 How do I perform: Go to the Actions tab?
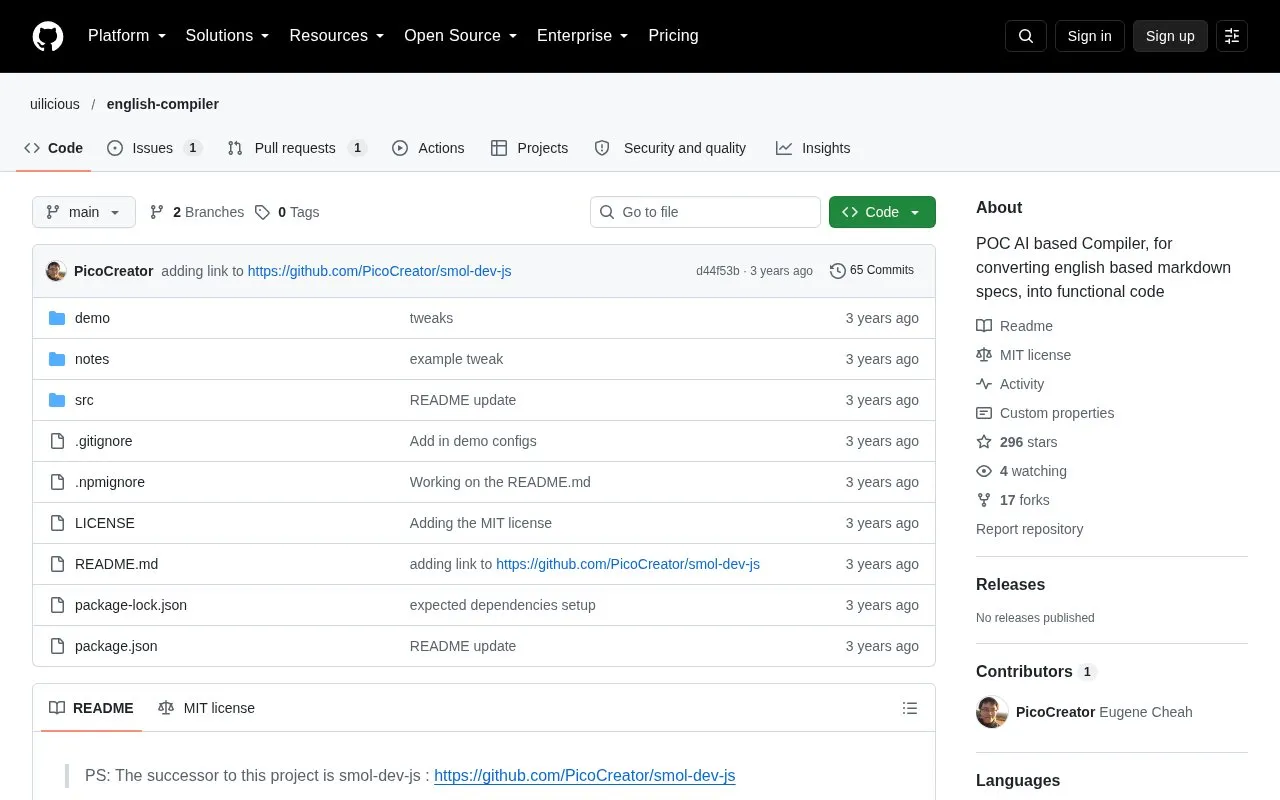click(x=428, y=148)
